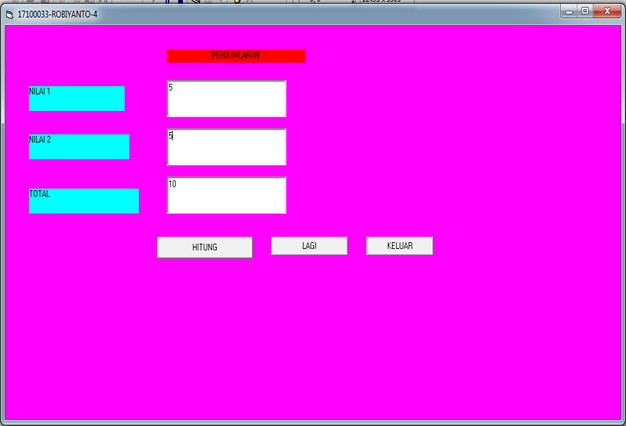
Task: Click the NILAI 1 cyan label
Action: (x=77, y=99)
